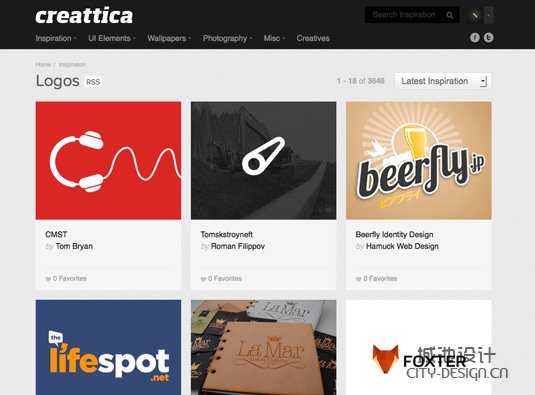Click heart icon under Tomskstroyneft
Screen dimensions: 535x395
203,279
